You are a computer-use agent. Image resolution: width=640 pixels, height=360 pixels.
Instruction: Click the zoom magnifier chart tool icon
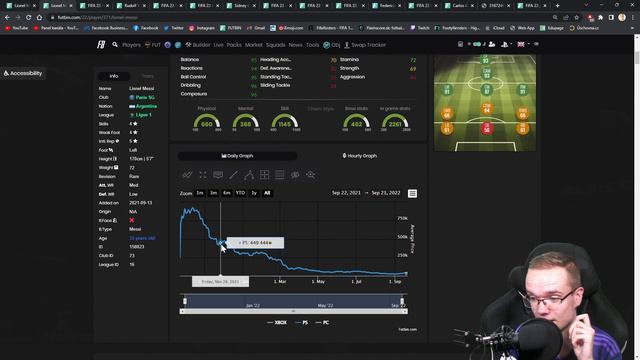coord(310,175)
